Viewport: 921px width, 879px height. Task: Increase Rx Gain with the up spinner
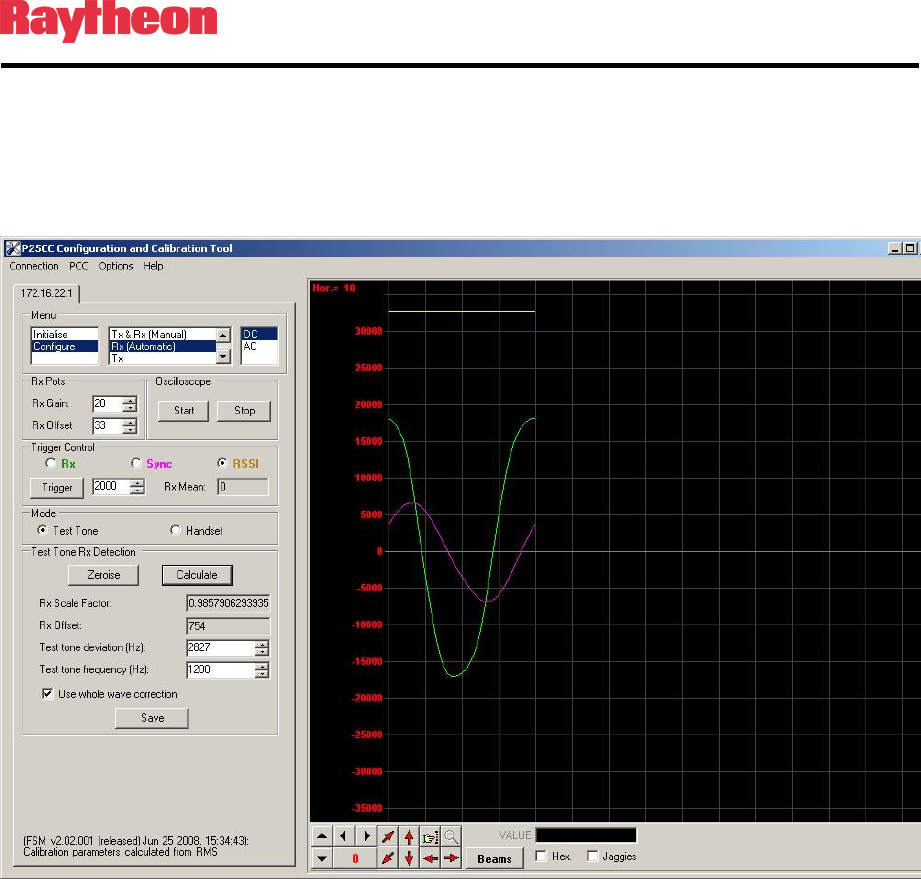point(129,400)
